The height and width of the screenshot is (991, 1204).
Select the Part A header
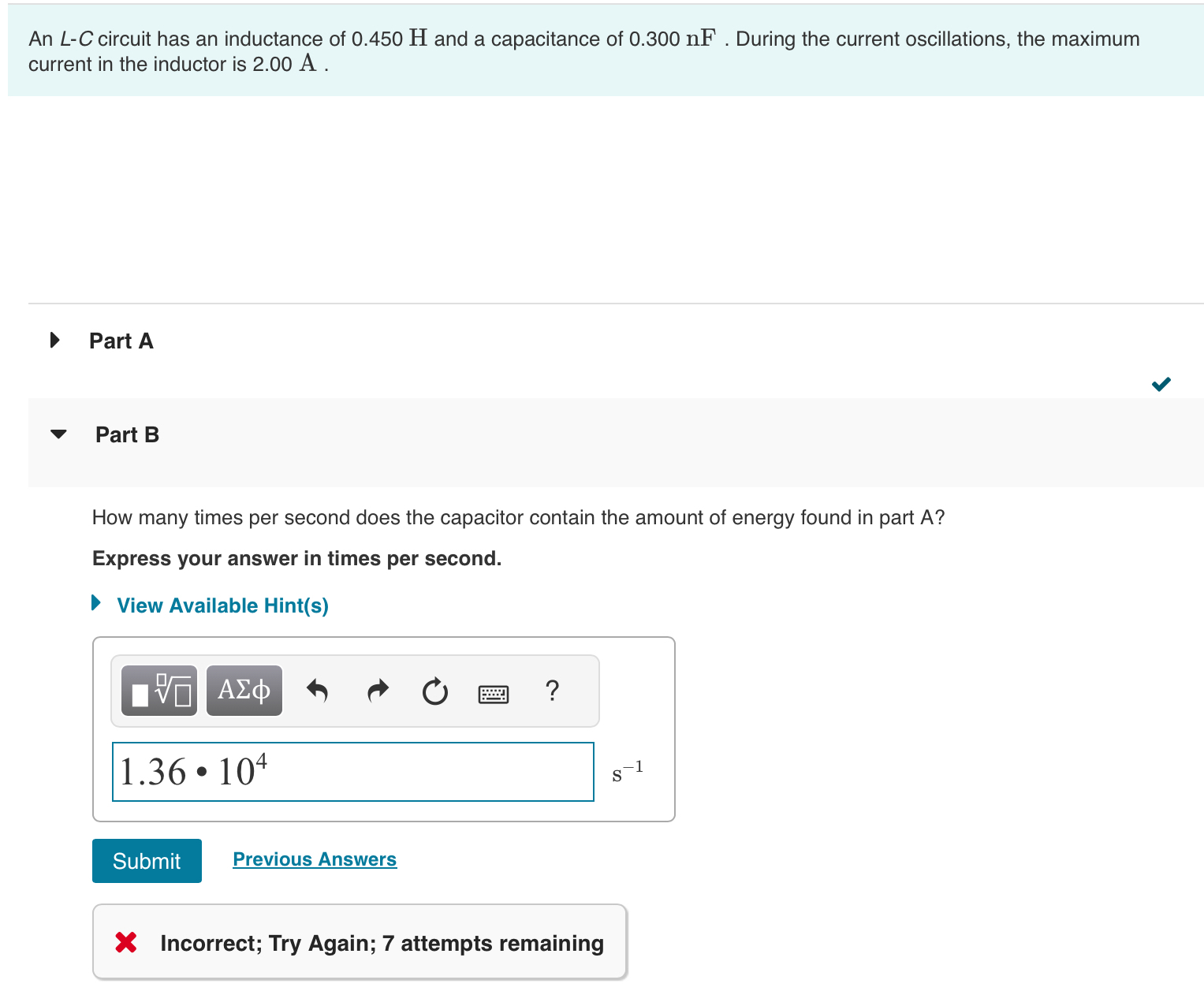(x=121, y=340)
